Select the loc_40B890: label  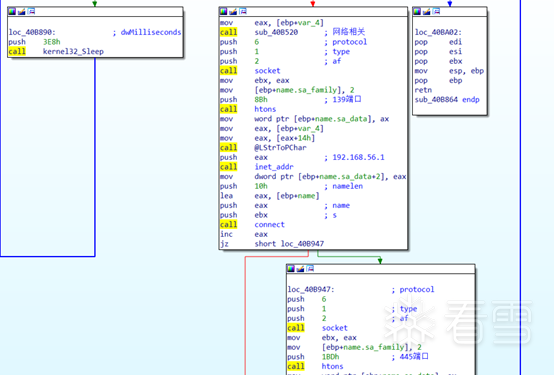pyautogui.click(x=32, y=32)
